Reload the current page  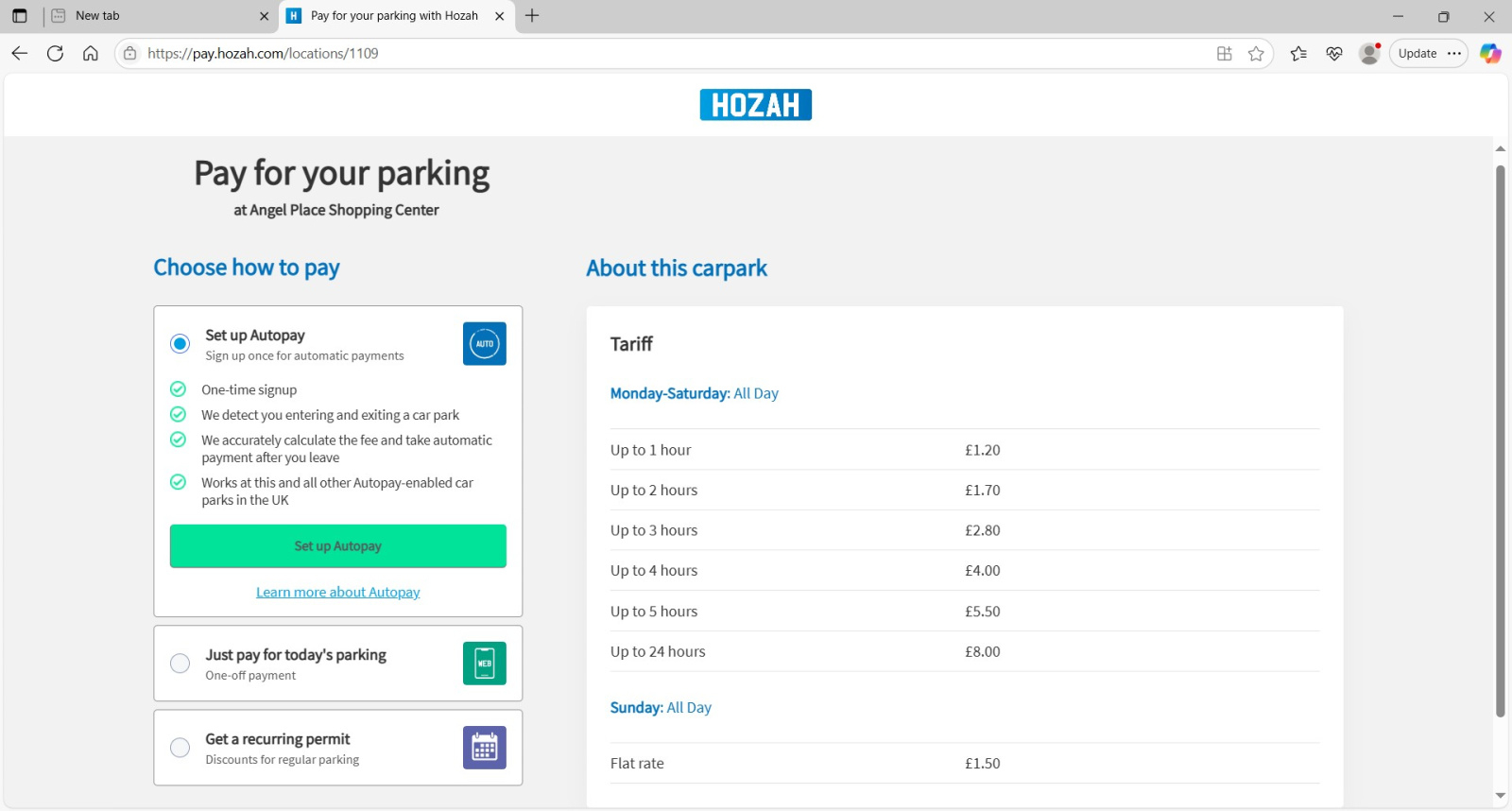[x=56, y=54]
